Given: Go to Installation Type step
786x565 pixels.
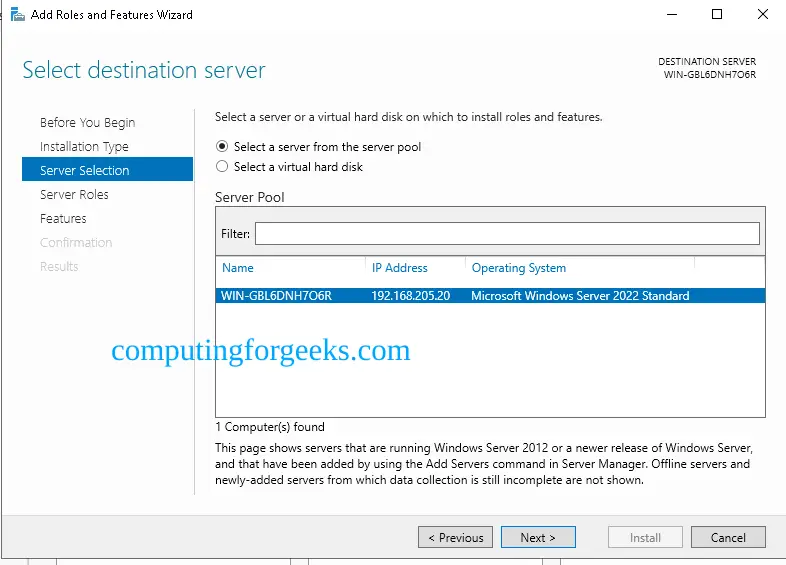Looking at the screenshot, I should click(84, 146).
